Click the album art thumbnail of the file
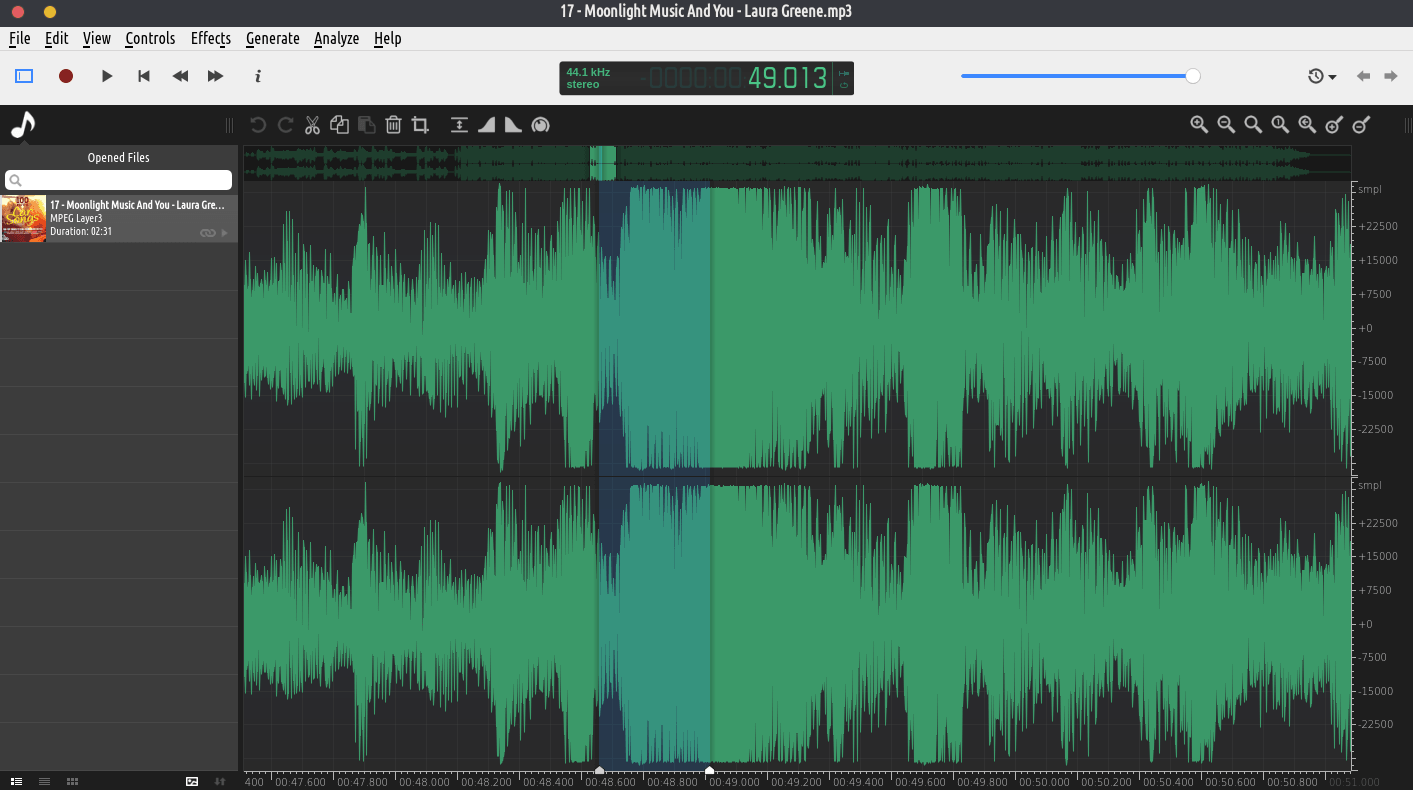Viewport: 1413px width, 790px height. (24, 218)
